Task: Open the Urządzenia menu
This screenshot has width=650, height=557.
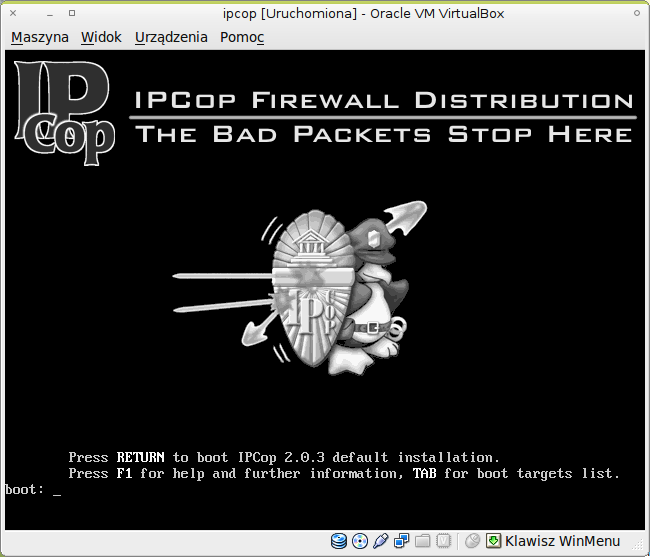Action: click(171, 37)
